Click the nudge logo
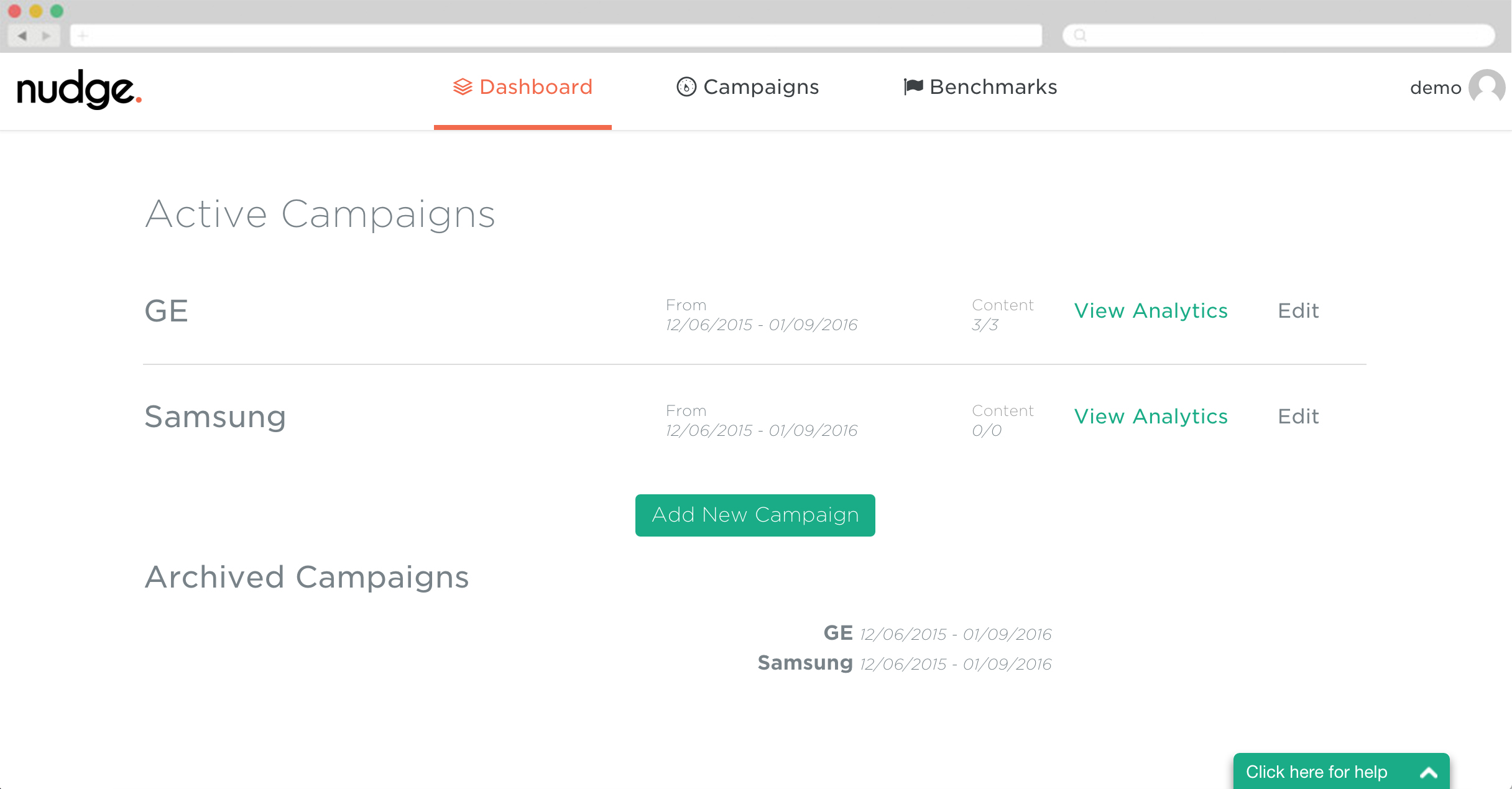The height and width of the screenshot is (789, 1512). click(79, 90)
